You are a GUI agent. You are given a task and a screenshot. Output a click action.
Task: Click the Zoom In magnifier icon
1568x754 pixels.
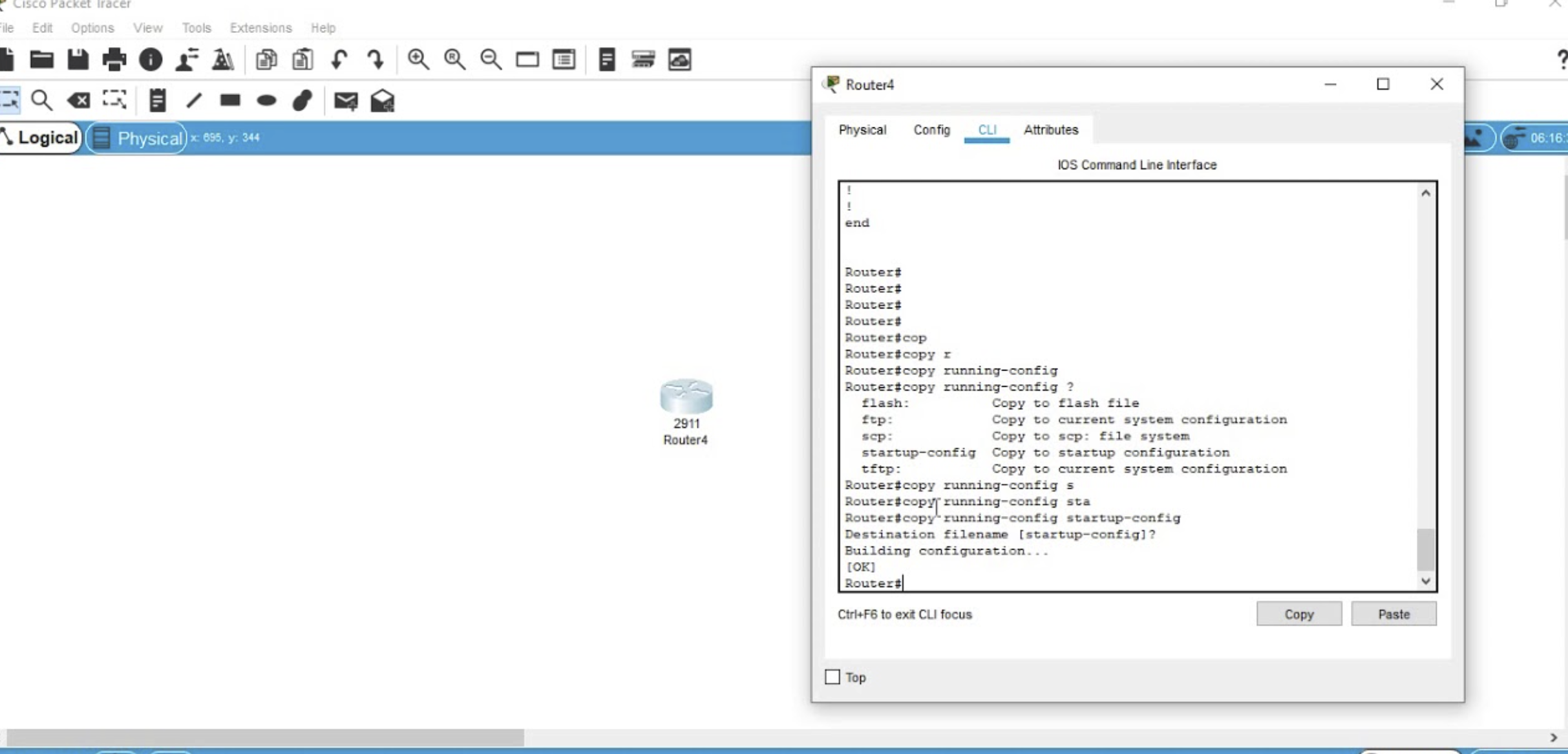[418, 59]
